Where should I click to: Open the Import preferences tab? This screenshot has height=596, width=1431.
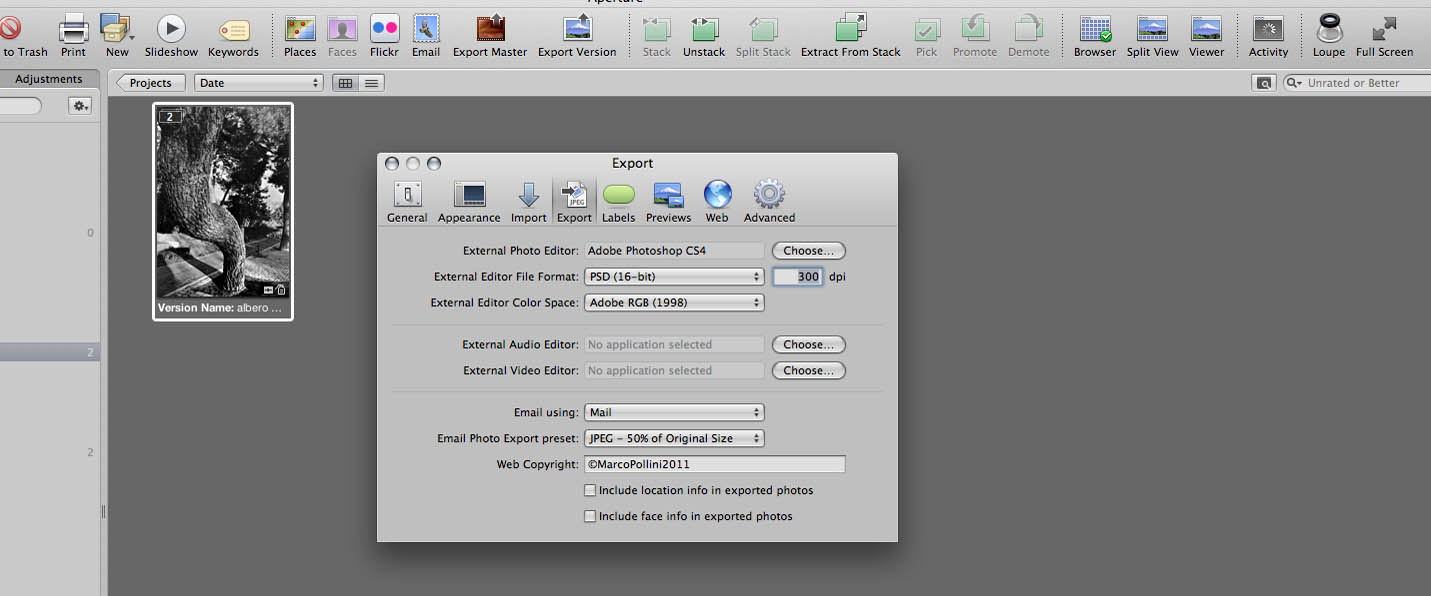click(529, 201)
